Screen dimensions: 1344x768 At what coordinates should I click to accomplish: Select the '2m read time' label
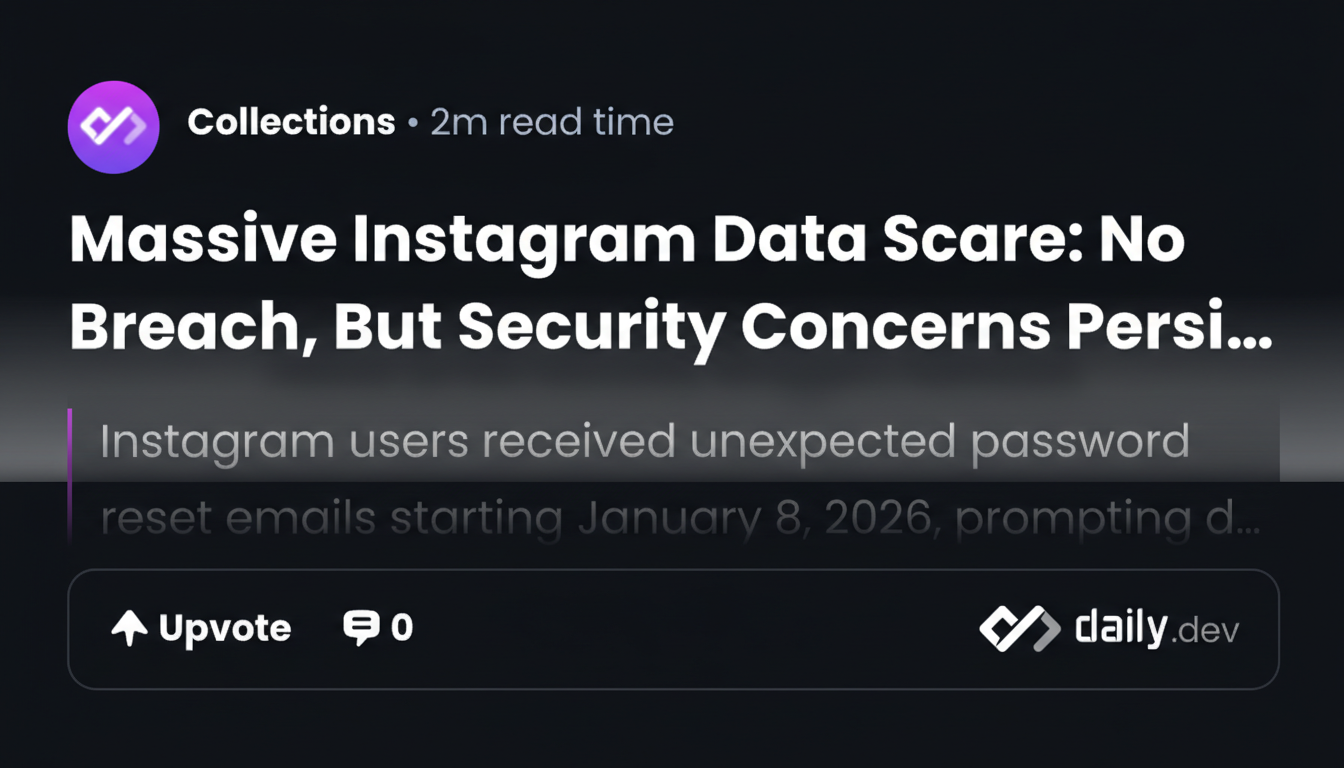(552, 122)
